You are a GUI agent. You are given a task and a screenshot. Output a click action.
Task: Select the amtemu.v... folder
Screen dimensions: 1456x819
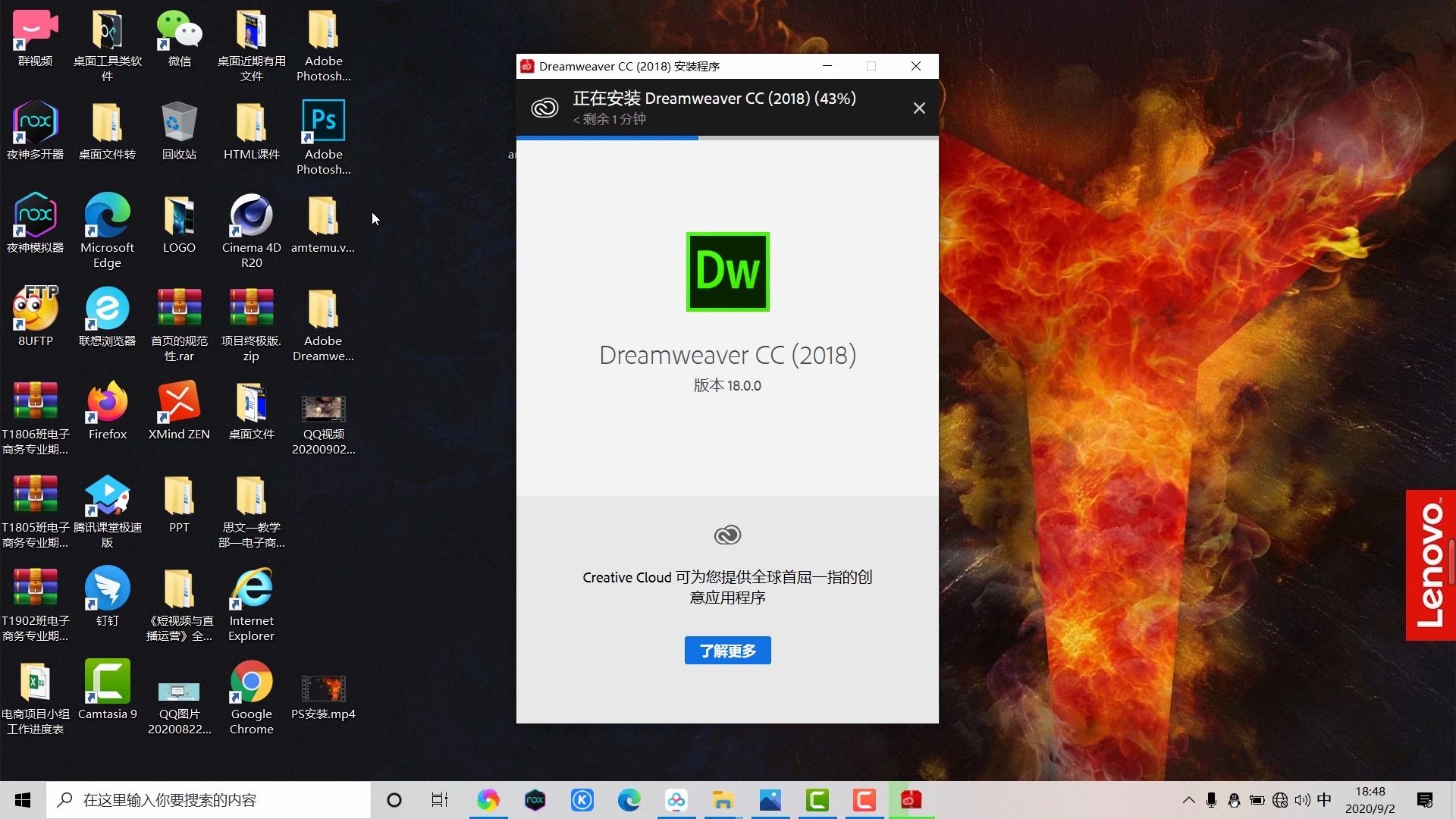click(x=323, y=224)
